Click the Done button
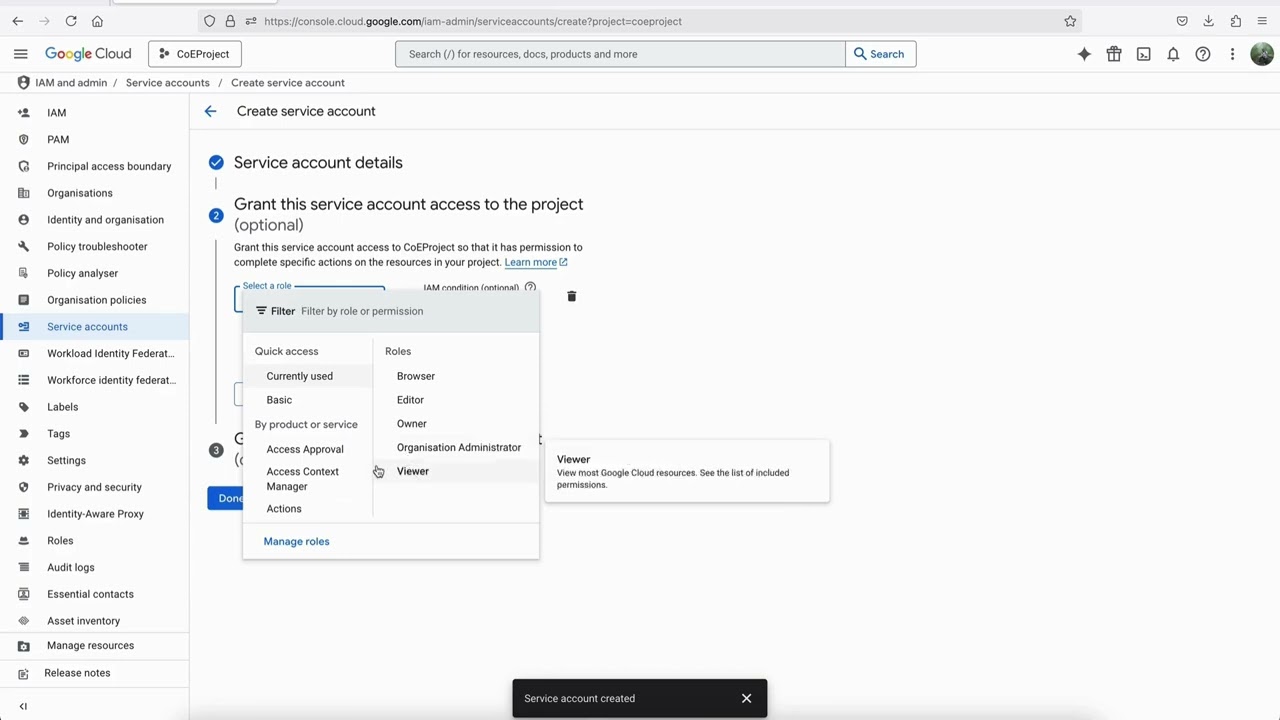 point(226,498)
